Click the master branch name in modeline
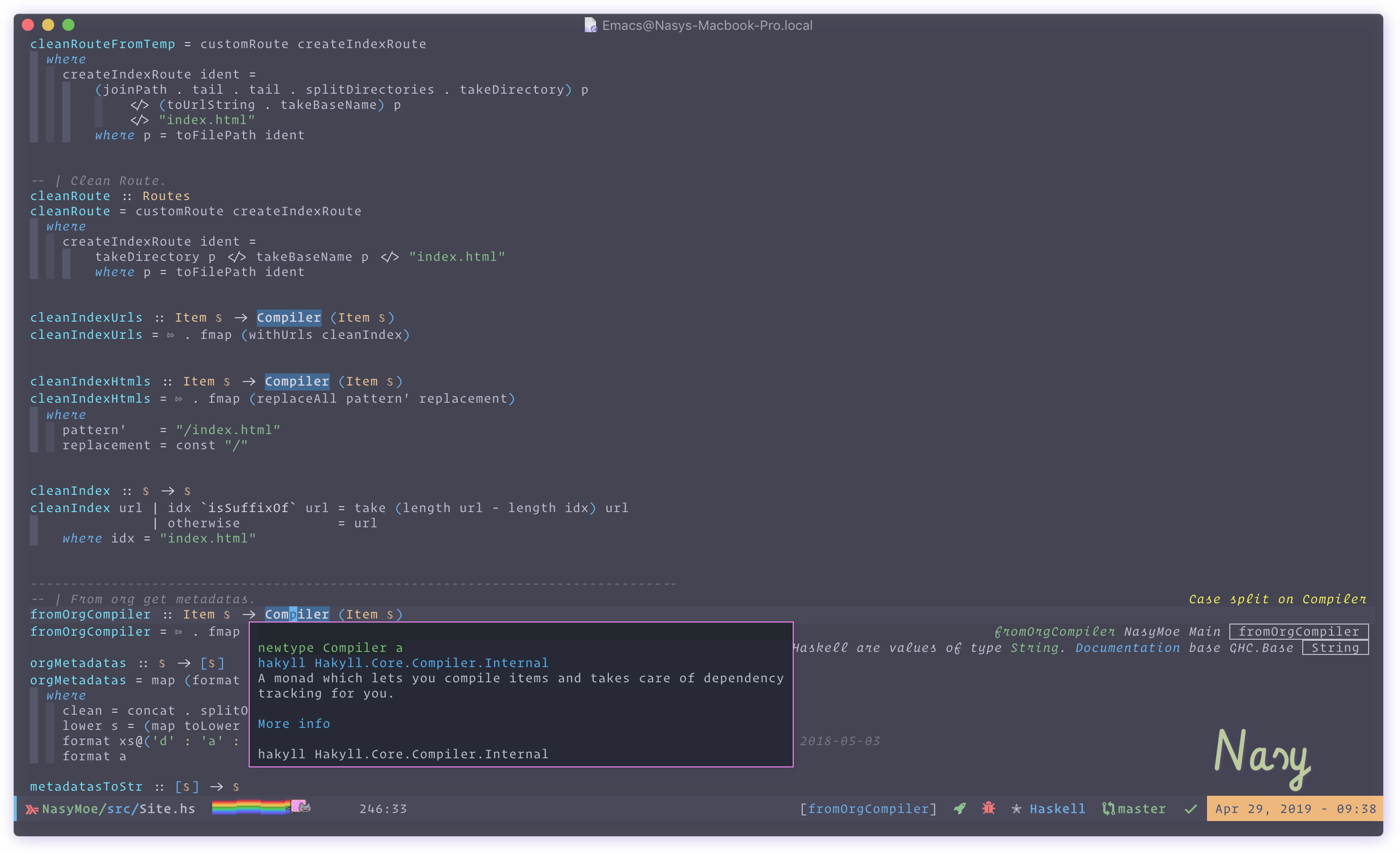1400x853 pixels. pyautogui.click(x=1142, y=808)
